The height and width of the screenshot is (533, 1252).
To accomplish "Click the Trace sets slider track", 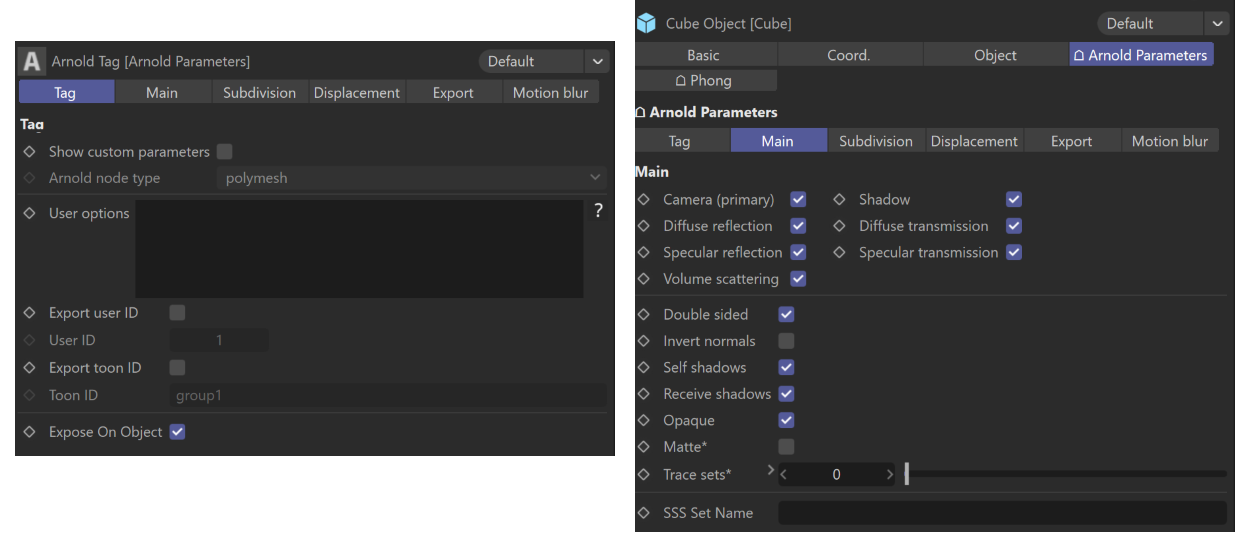I will tap(1065, 474).
